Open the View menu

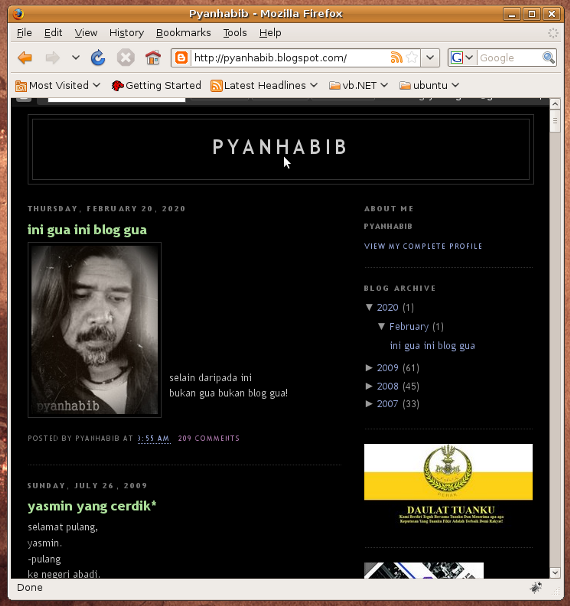[86, 33]
